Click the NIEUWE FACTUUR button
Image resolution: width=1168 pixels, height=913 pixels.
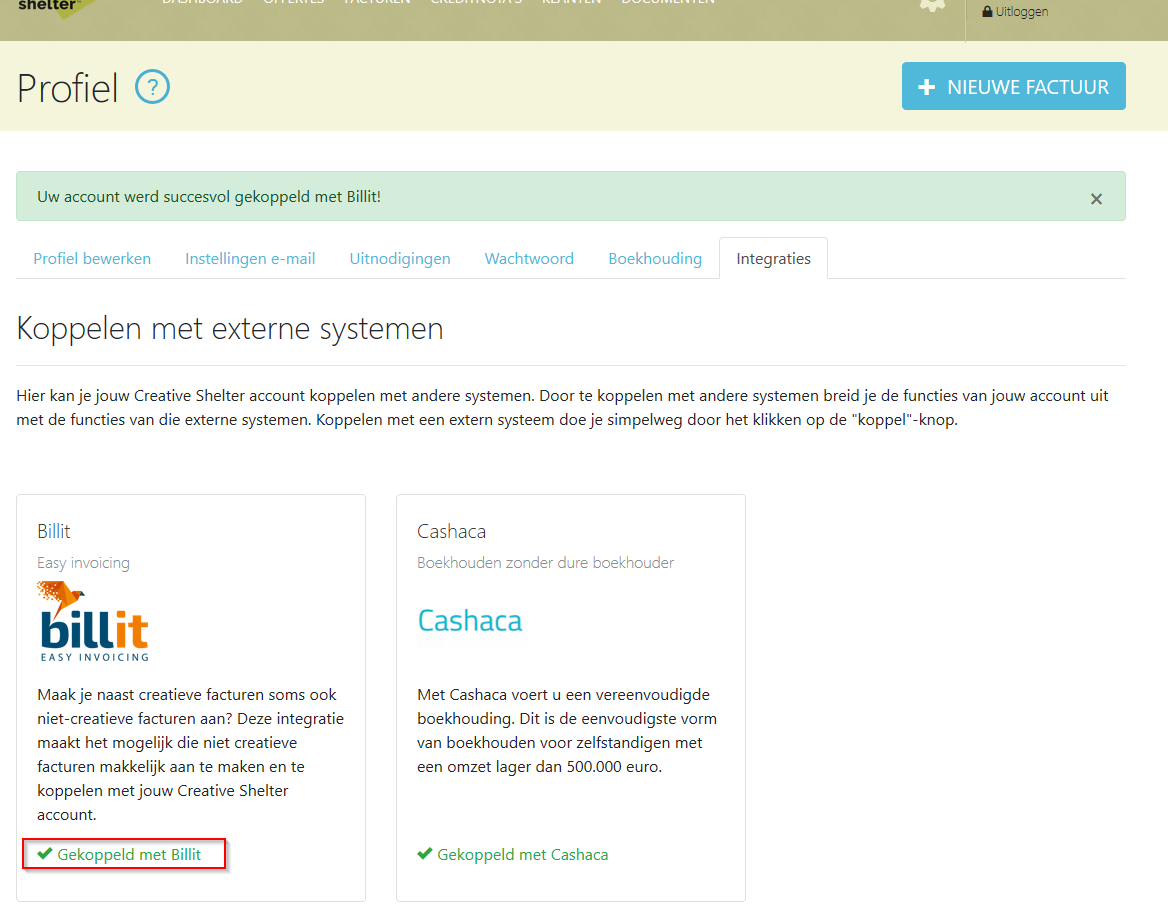click(1013, 86)
